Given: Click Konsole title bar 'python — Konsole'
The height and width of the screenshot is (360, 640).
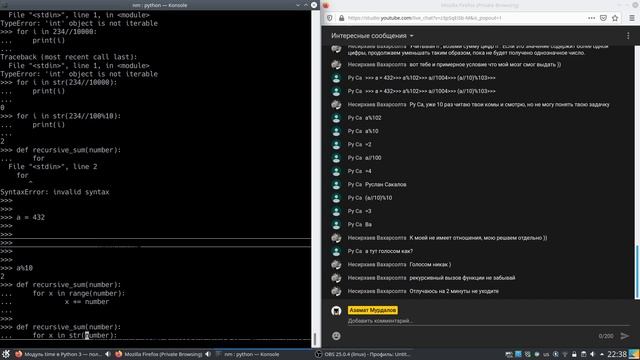Looking at the screenshot, I should click(x=159, y=5).
